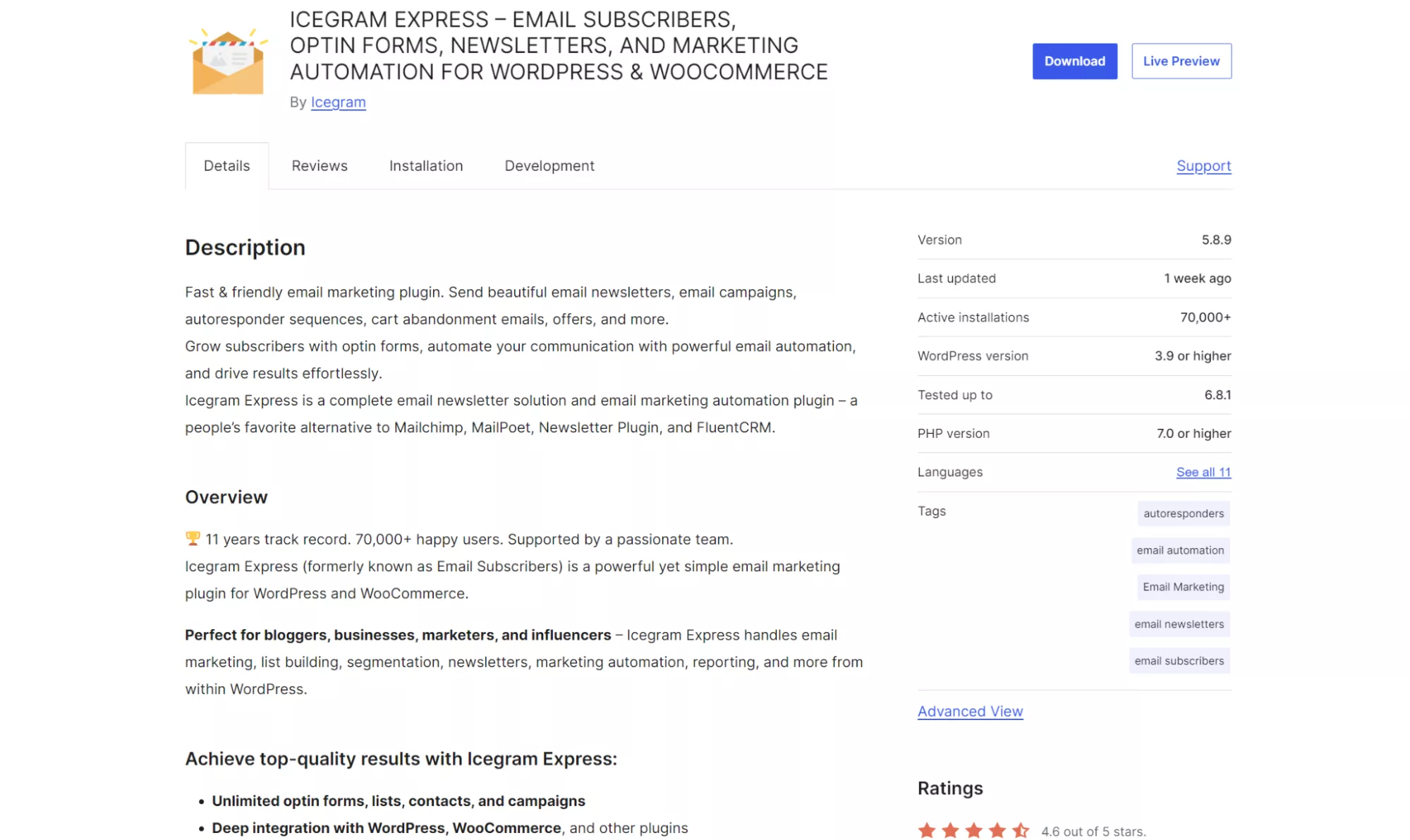This screenshot has width=1410, height=840.
Task: Open the Live Preview
Action: click(x=1181, y=61)
